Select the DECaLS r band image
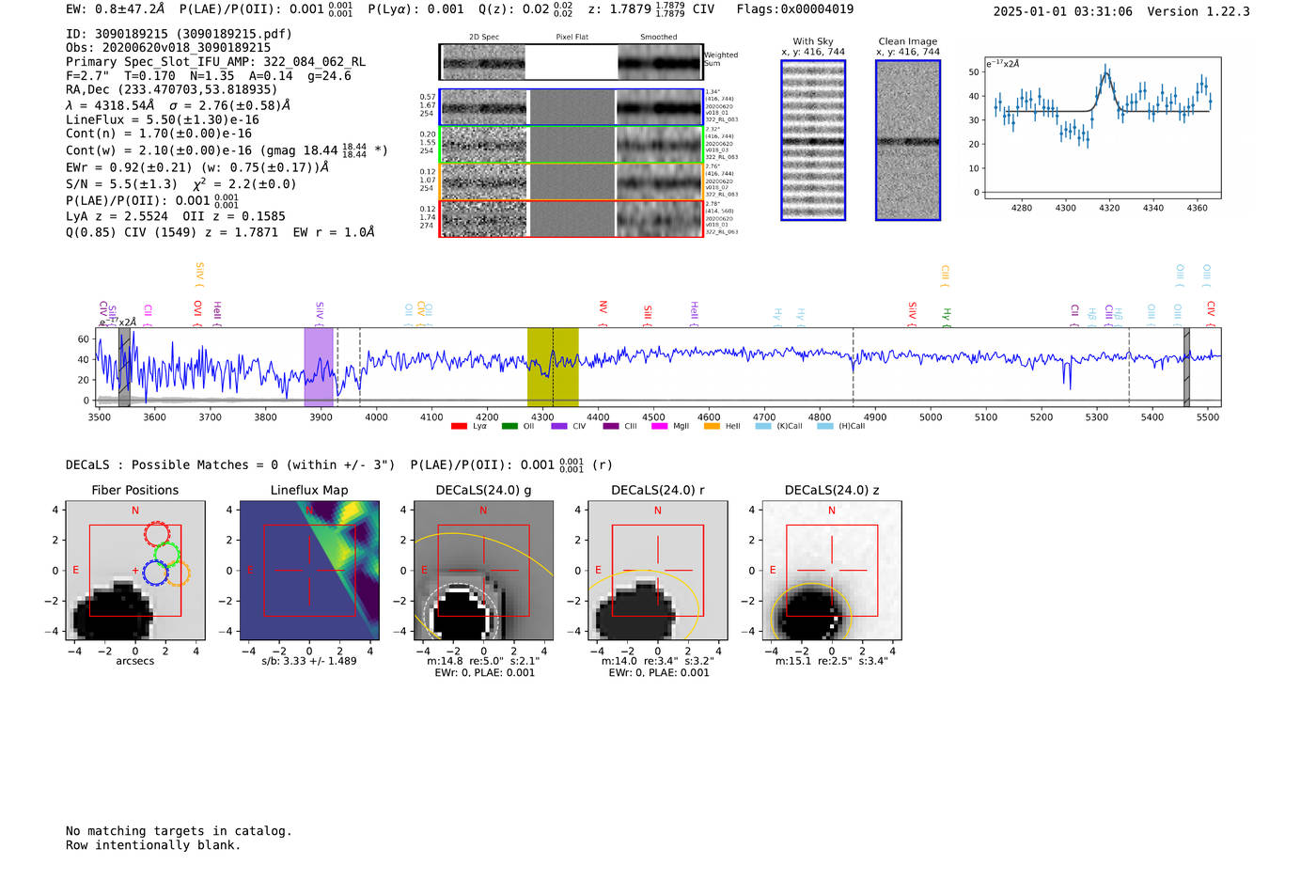Image resolution: width=1316 pixels, height=896 pixels. [658, 571]
